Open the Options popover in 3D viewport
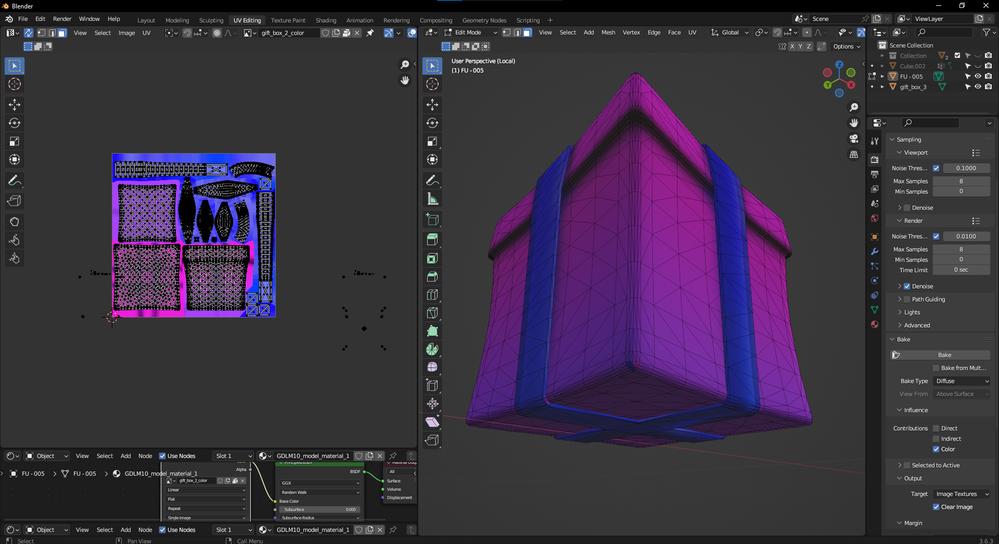The height and width of the screenshot is (544, 999). (846, 46)
